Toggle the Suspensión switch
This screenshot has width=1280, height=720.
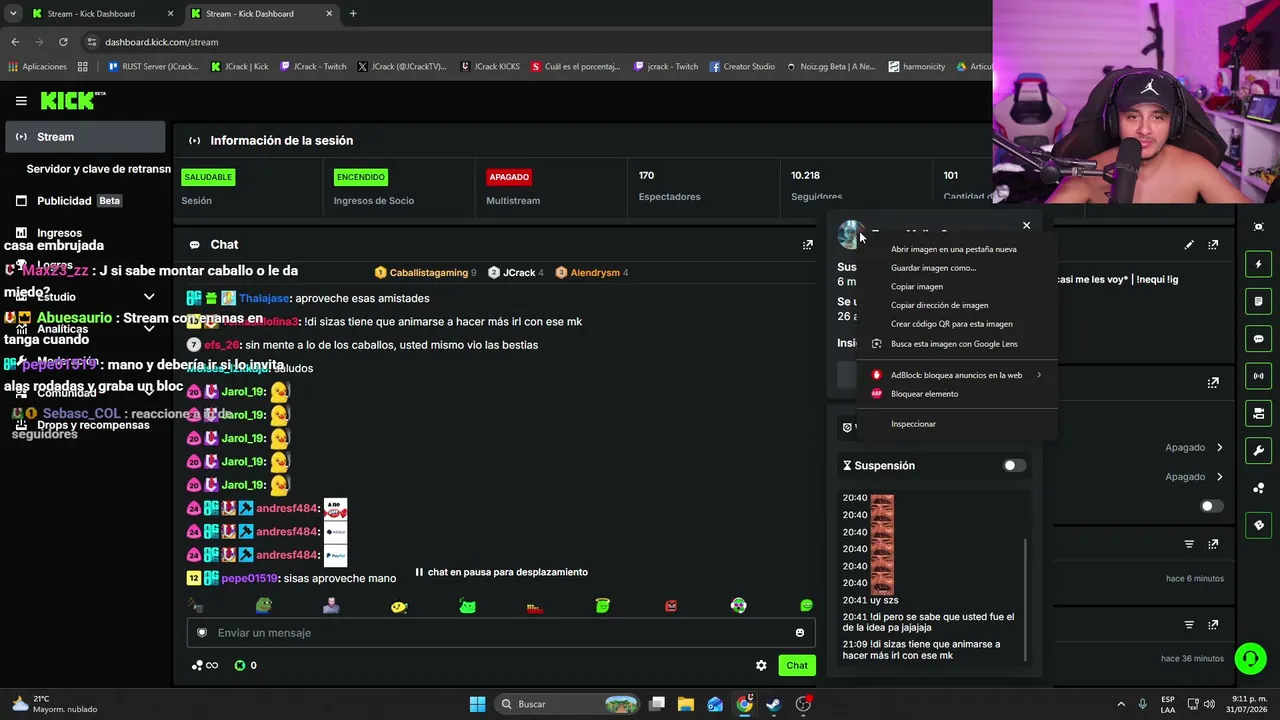pos(1014,466)
